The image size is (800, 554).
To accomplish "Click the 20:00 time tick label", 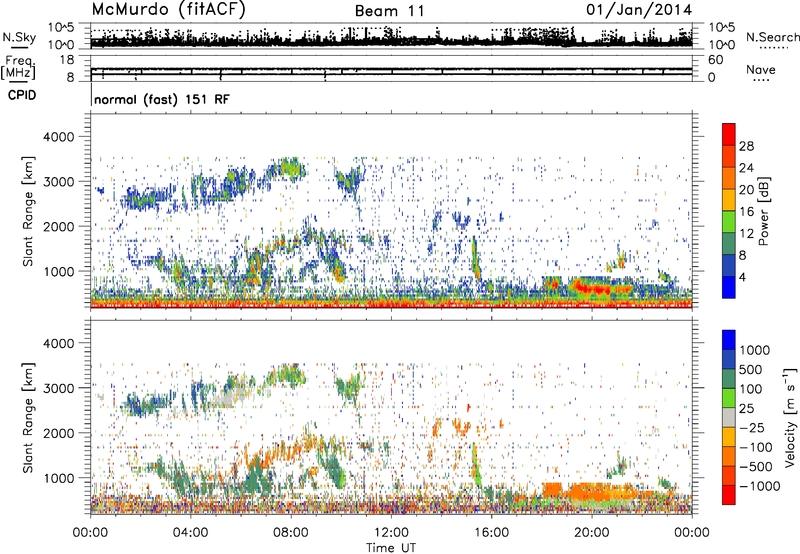I will (592, 533).
